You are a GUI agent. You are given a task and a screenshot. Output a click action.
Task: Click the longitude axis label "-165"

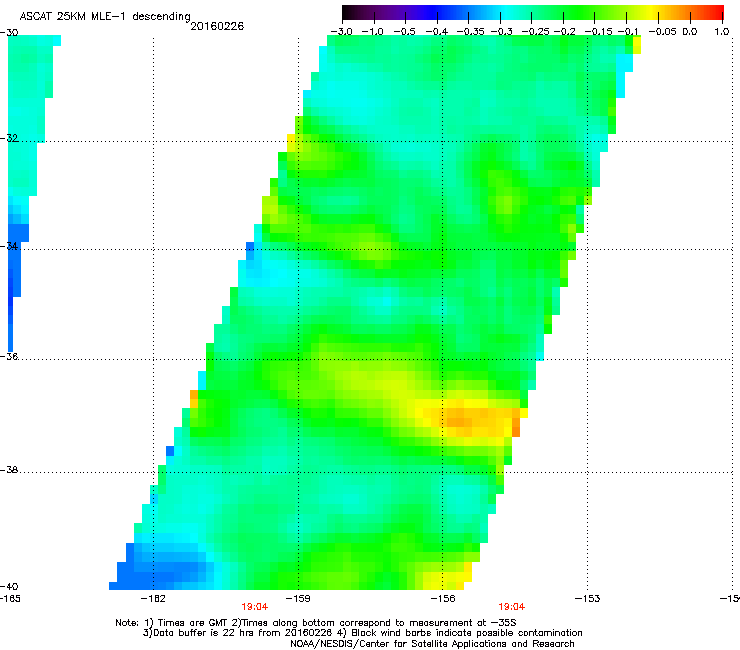(x=10, y=599)
